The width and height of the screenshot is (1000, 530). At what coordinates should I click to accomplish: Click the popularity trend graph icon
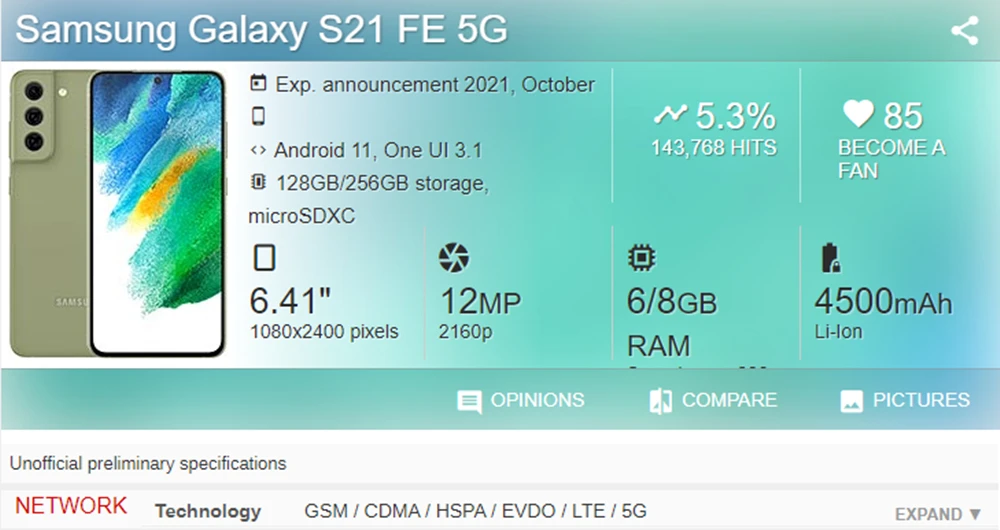[x=669, y=115]
